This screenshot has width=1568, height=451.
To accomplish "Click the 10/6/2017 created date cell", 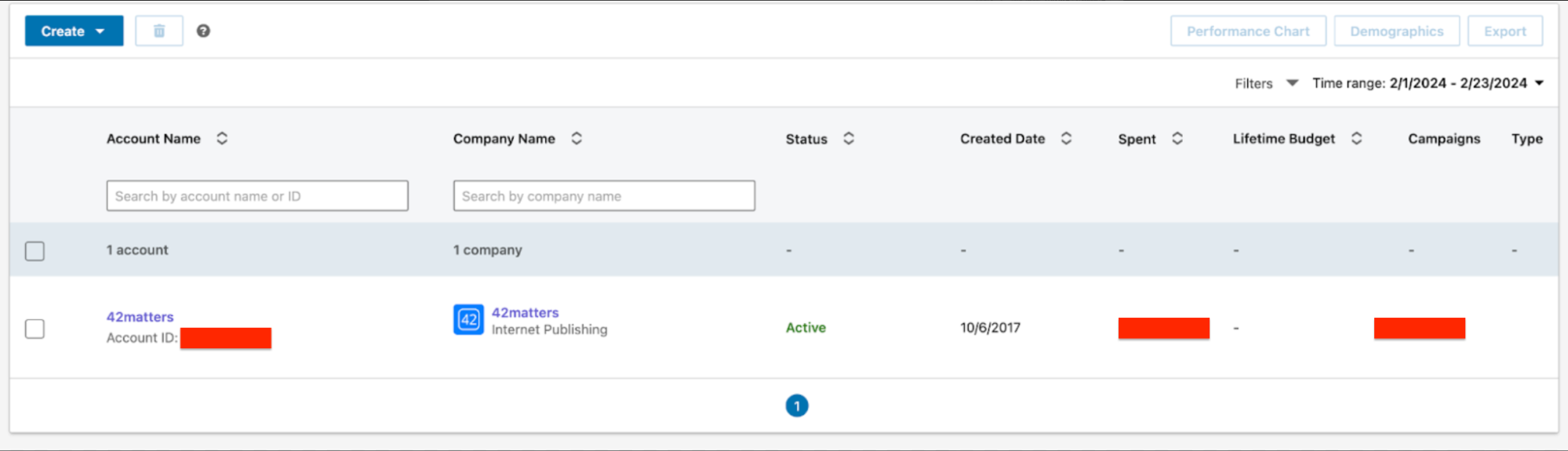I will [x=990, y=328].
